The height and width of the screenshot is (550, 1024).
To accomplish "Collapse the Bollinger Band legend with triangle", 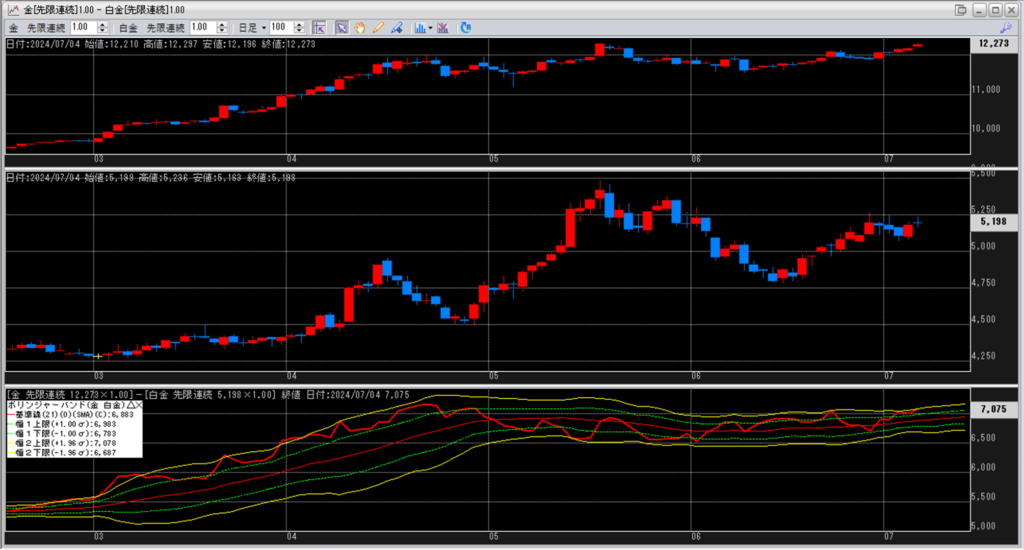I will [129, 404].
